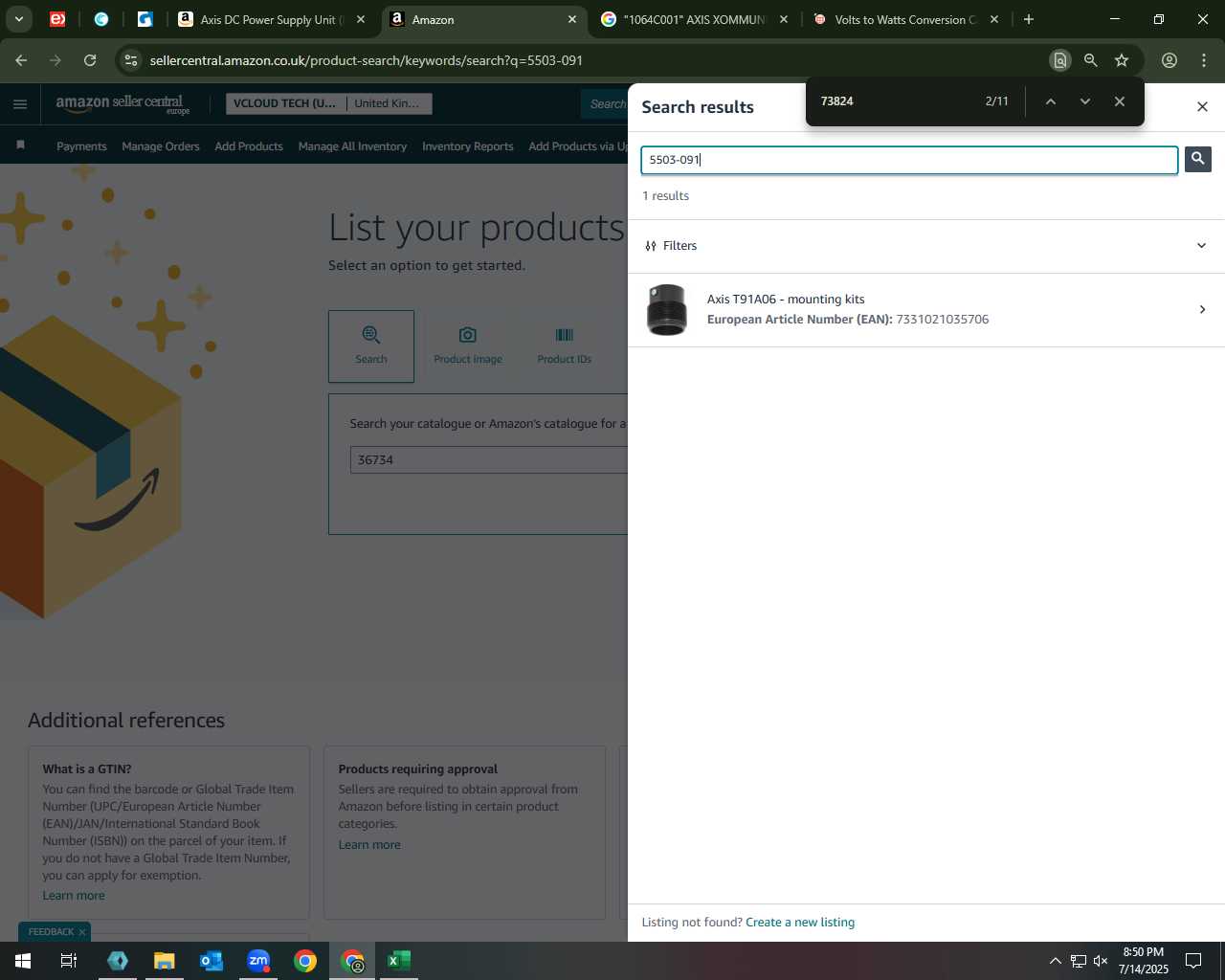
Task: Click the search magnifier button in results panel
Action: [1197, 159]
